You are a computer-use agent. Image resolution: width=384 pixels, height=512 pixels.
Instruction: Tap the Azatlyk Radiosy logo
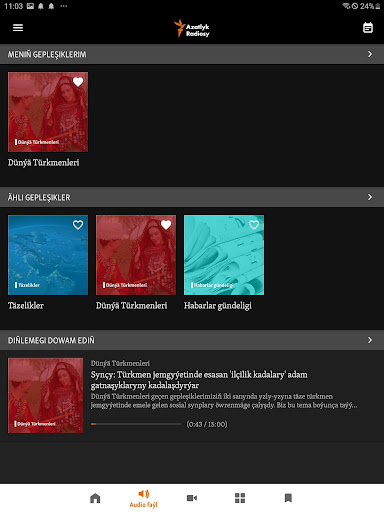192,28
